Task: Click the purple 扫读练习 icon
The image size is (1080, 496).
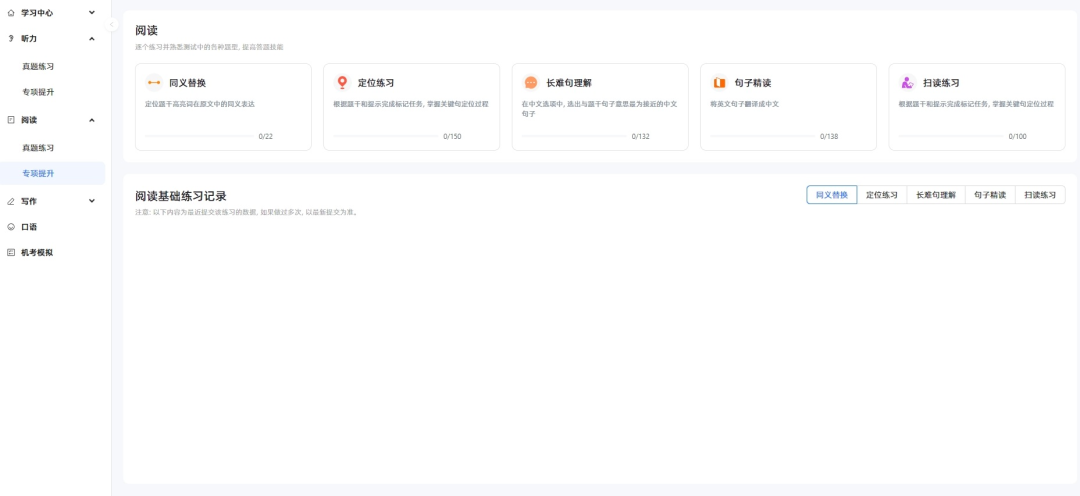Action: 907,83
